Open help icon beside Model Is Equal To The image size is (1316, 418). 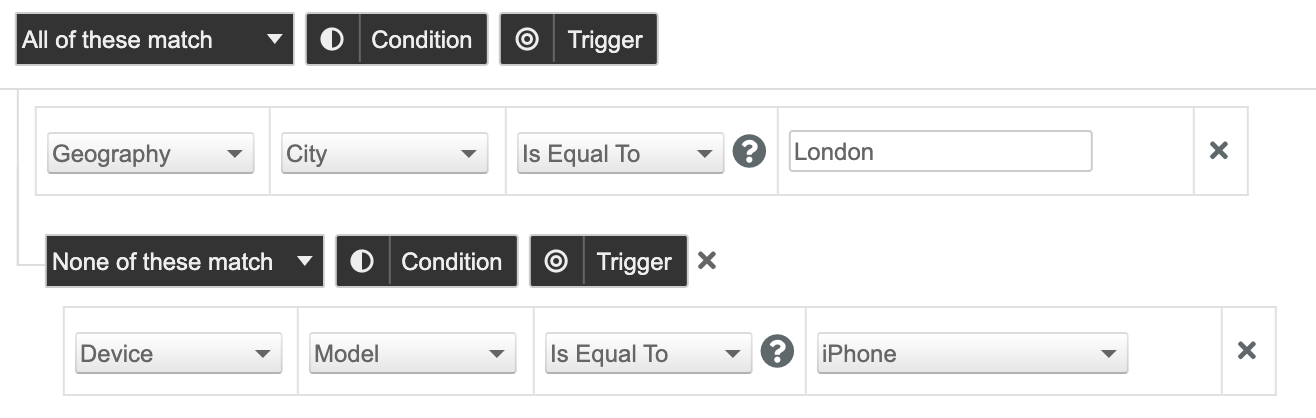tap(777, 352)
